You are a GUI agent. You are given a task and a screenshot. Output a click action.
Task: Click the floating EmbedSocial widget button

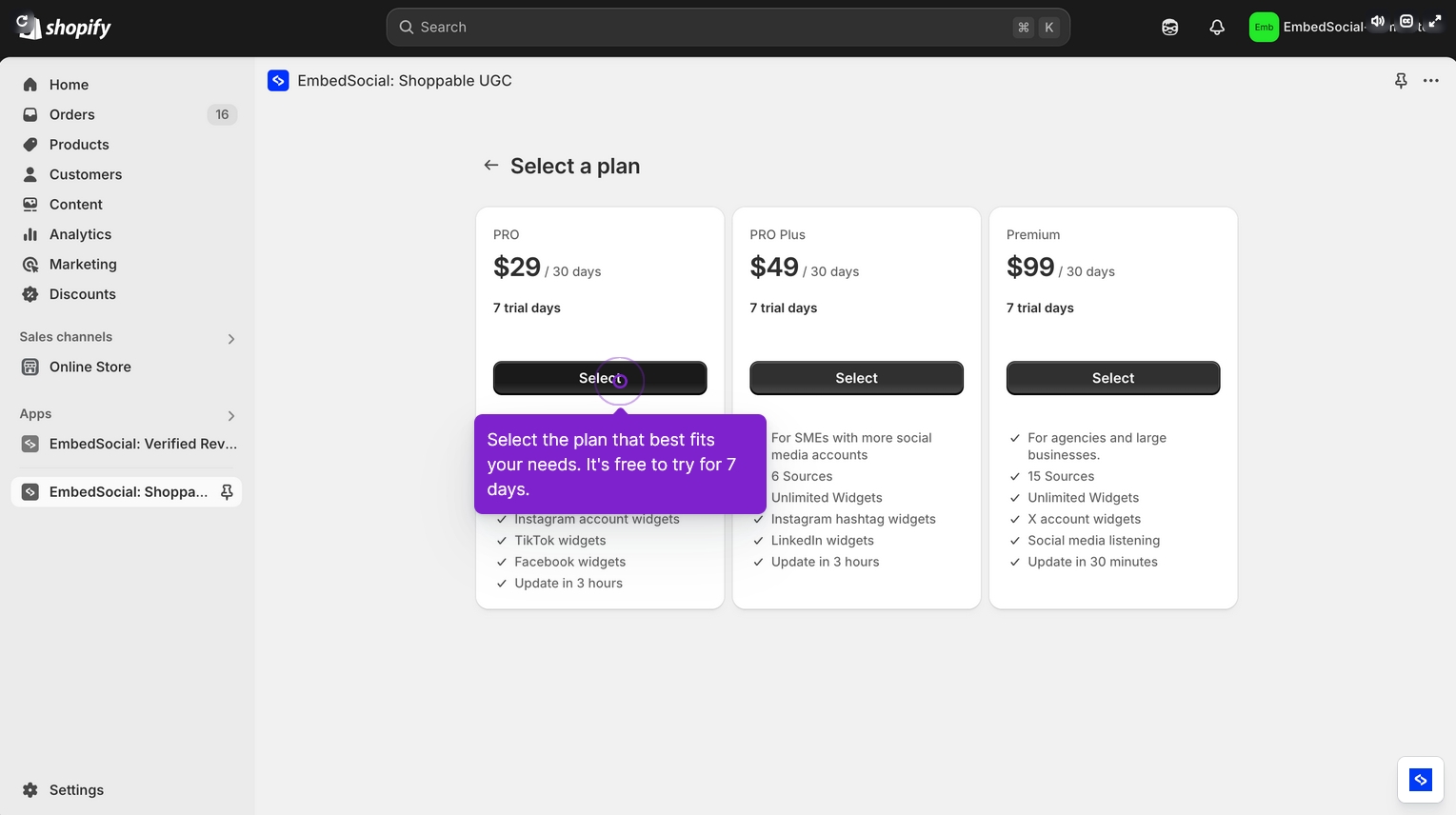(1419, 779)
